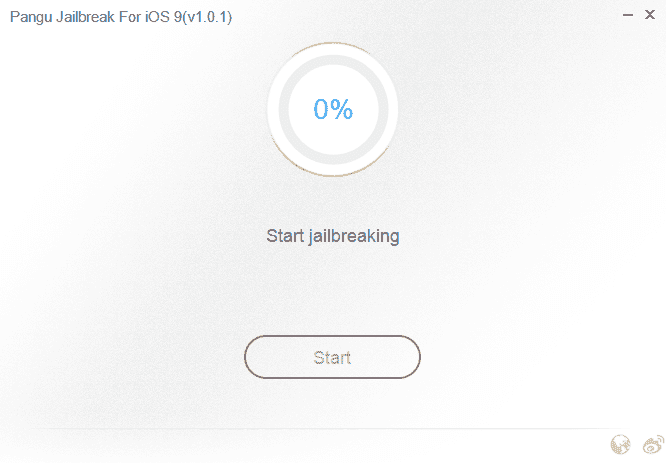Viewport: 666px width, 463px height.
Task: Click the v1.0.1 version text in the title
Action: pos(209,17)
